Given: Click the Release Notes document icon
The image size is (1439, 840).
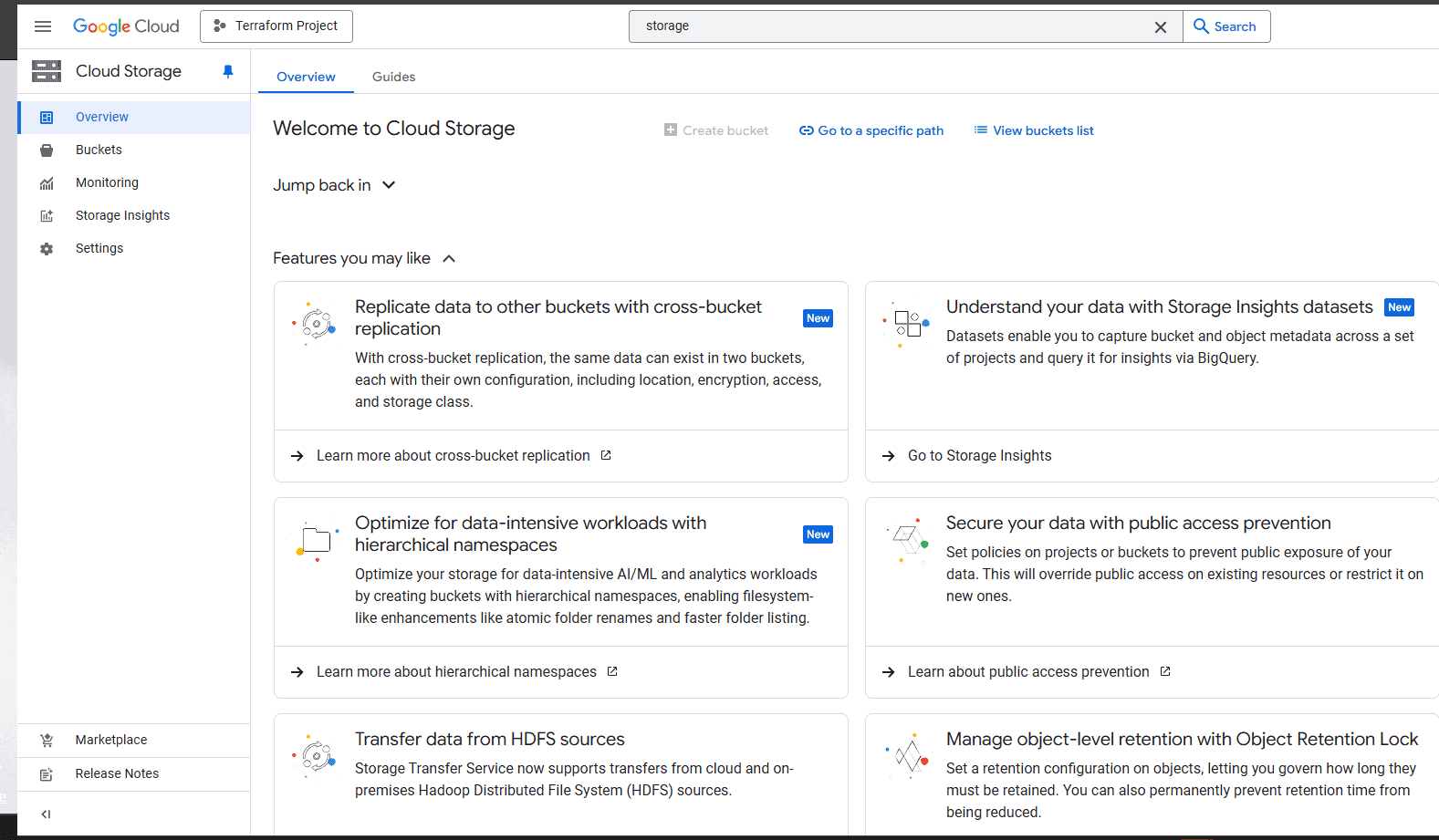Looking at the screenshot, I should pyautogui.click(x=47, y=774).
